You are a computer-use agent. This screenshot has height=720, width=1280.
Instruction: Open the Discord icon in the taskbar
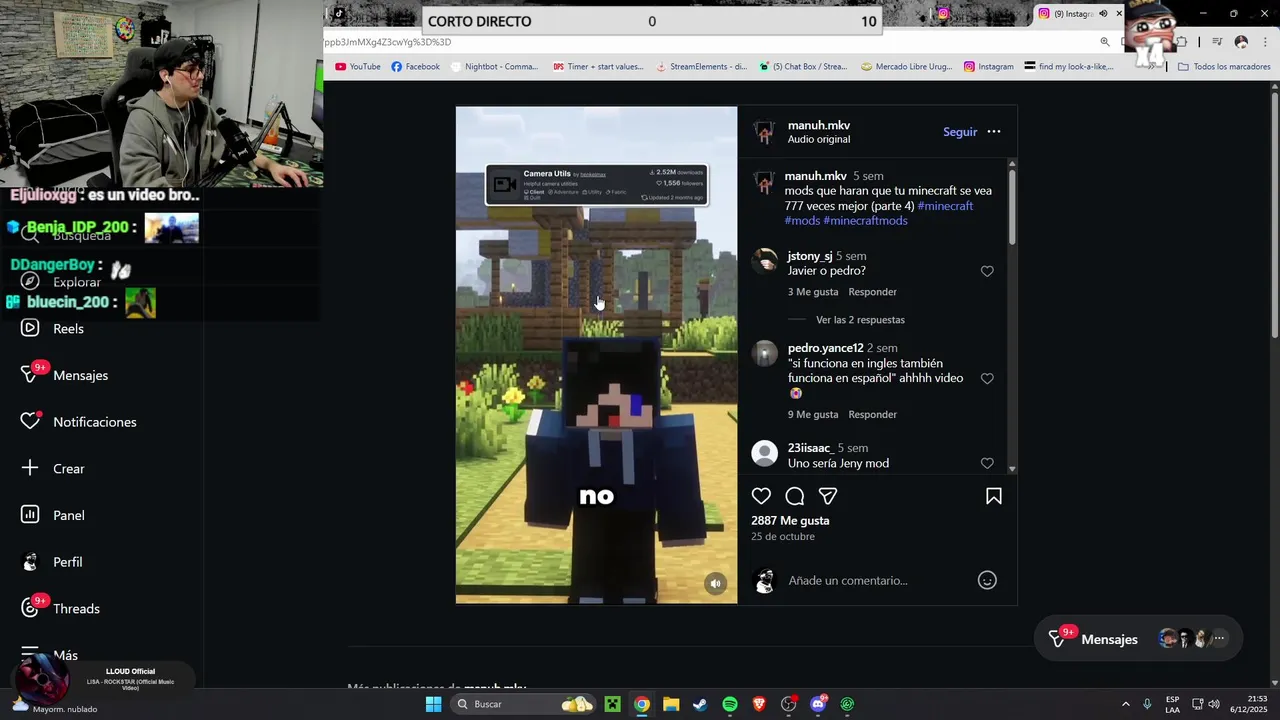coord(818,704)
